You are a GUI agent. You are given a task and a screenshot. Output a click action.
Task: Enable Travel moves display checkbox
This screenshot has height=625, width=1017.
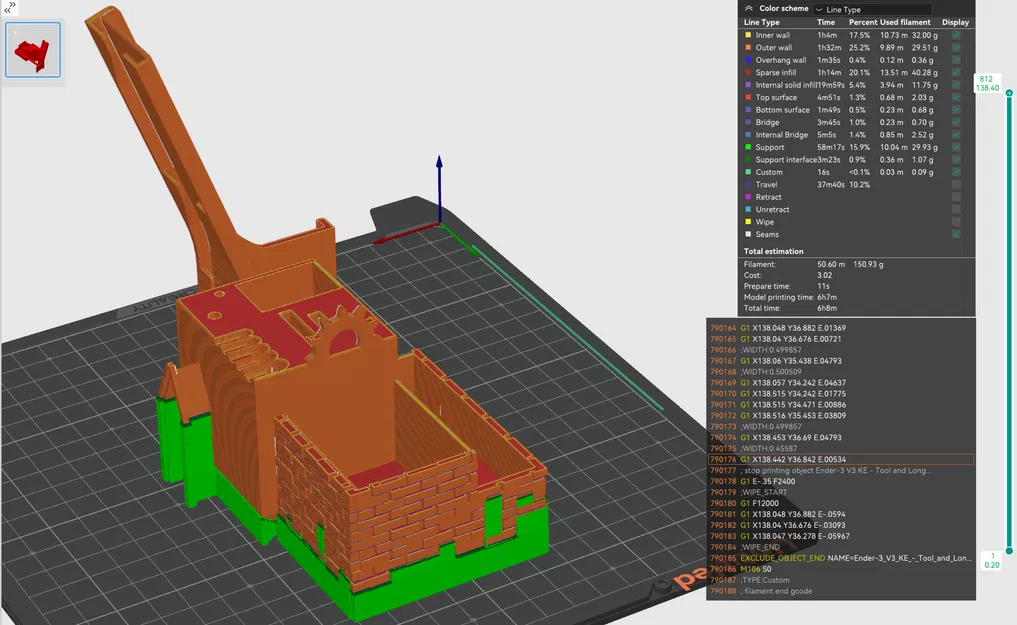click(x=956, y=185)
